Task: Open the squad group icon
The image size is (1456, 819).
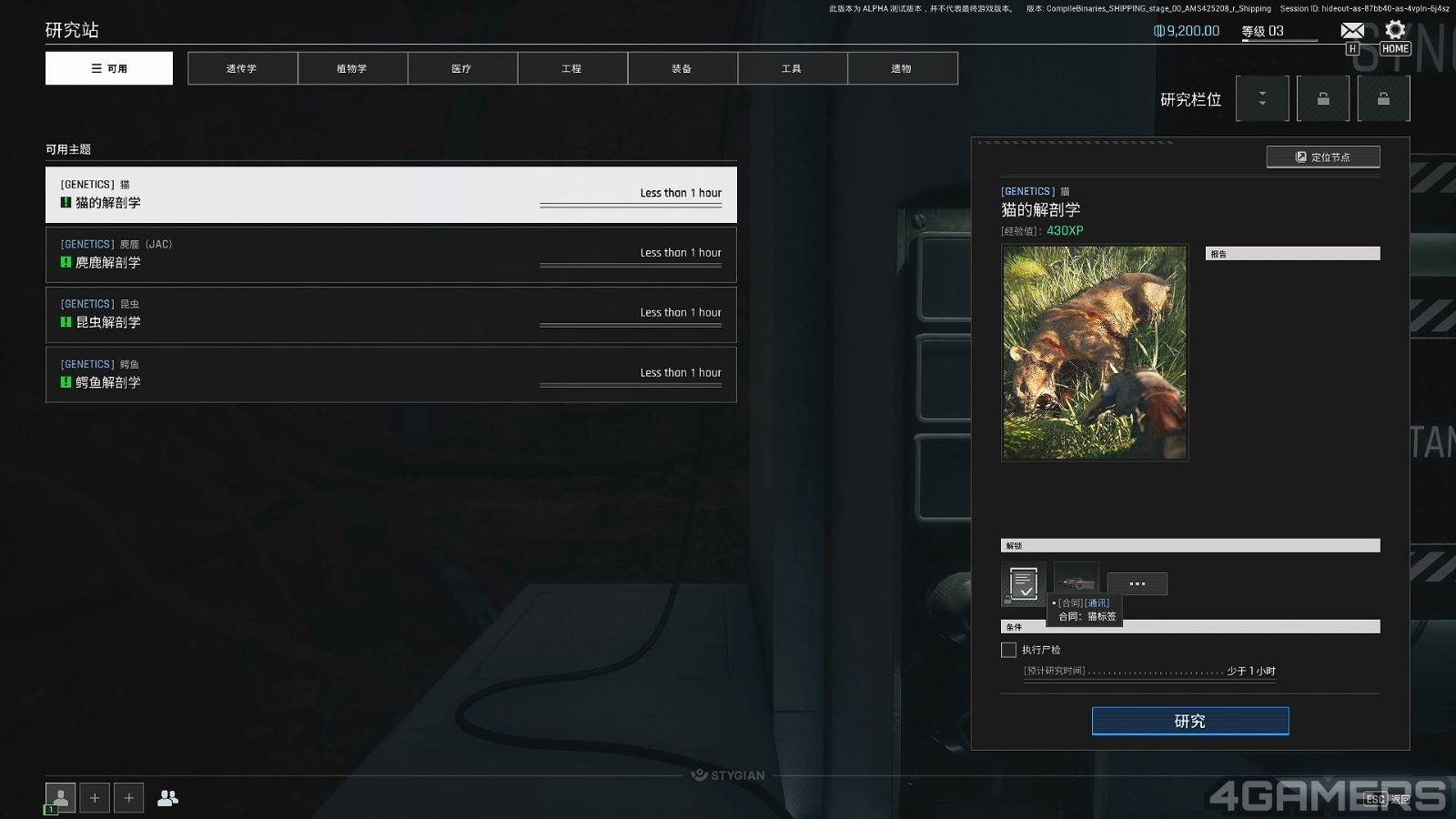Action: click(167, 798)
